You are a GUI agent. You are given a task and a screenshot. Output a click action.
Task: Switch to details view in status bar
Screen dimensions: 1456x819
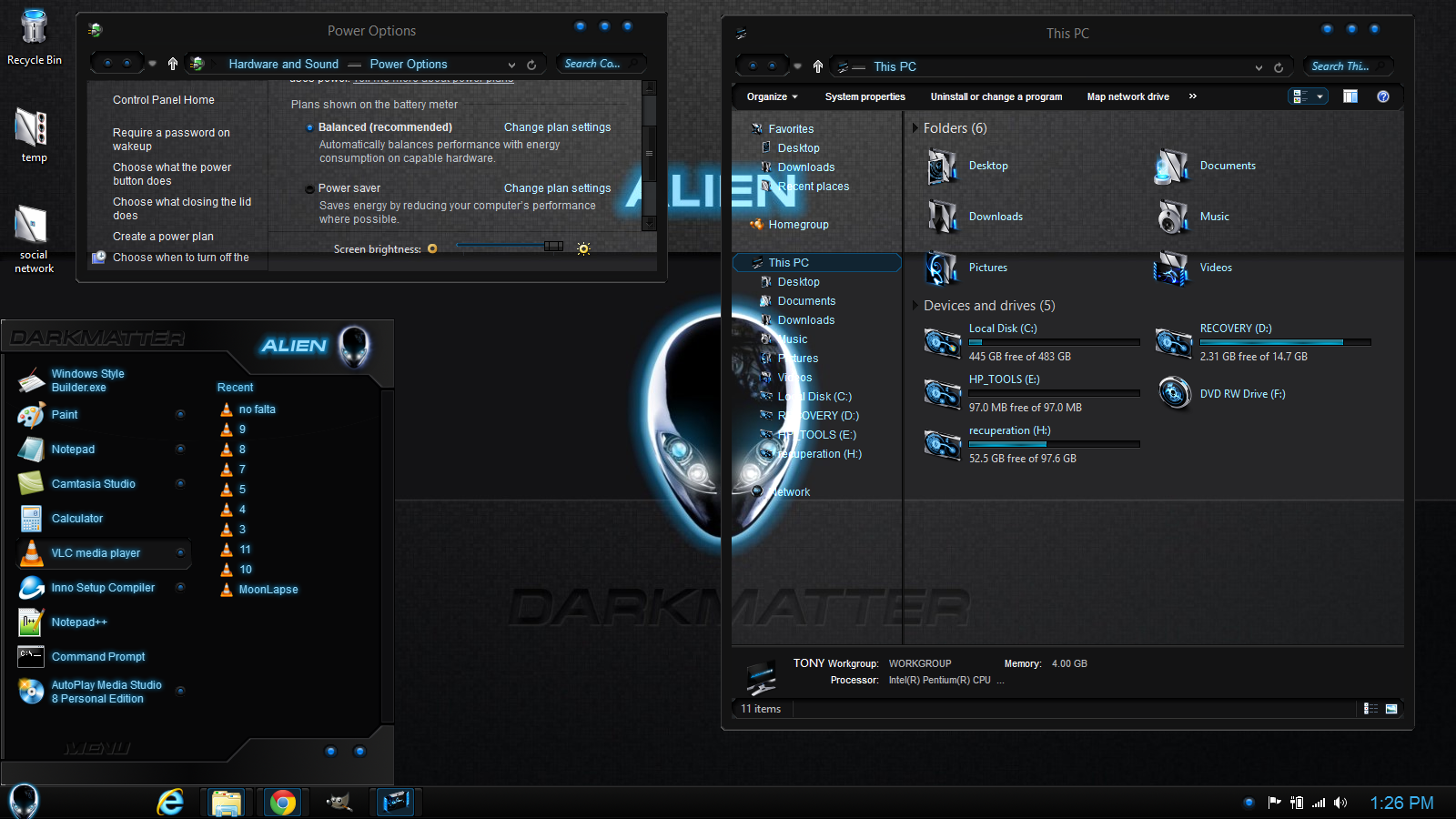[x=1370, y=709]
